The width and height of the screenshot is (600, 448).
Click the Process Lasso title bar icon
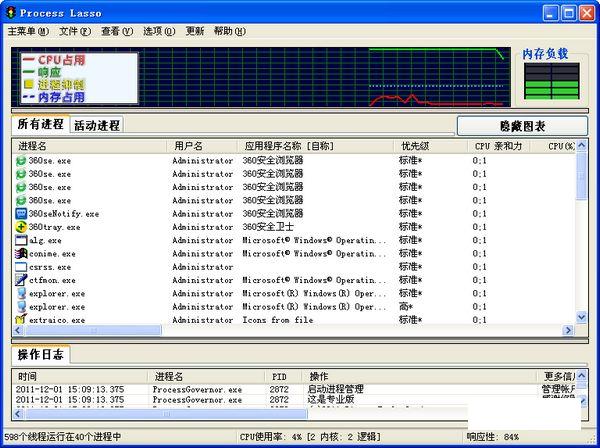(11, 11)
